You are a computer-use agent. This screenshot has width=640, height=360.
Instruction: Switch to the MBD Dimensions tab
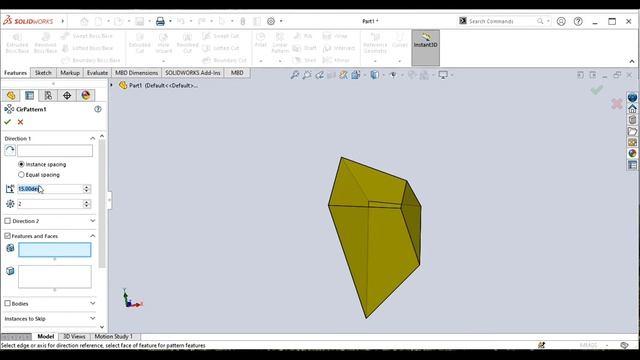(136, 73)
